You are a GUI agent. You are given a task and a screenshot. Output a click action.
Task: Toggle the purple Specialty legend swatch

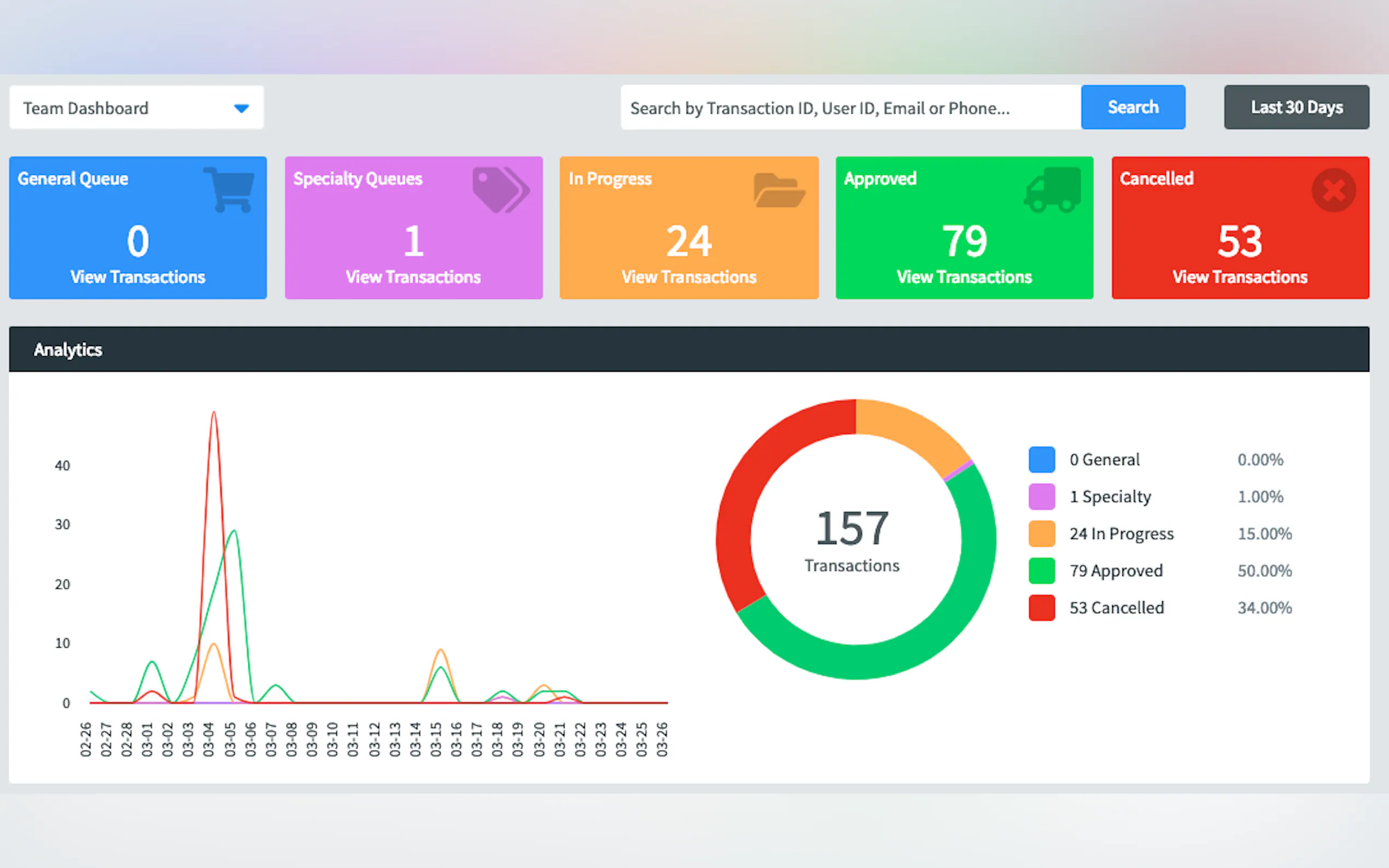point(1042,496)
